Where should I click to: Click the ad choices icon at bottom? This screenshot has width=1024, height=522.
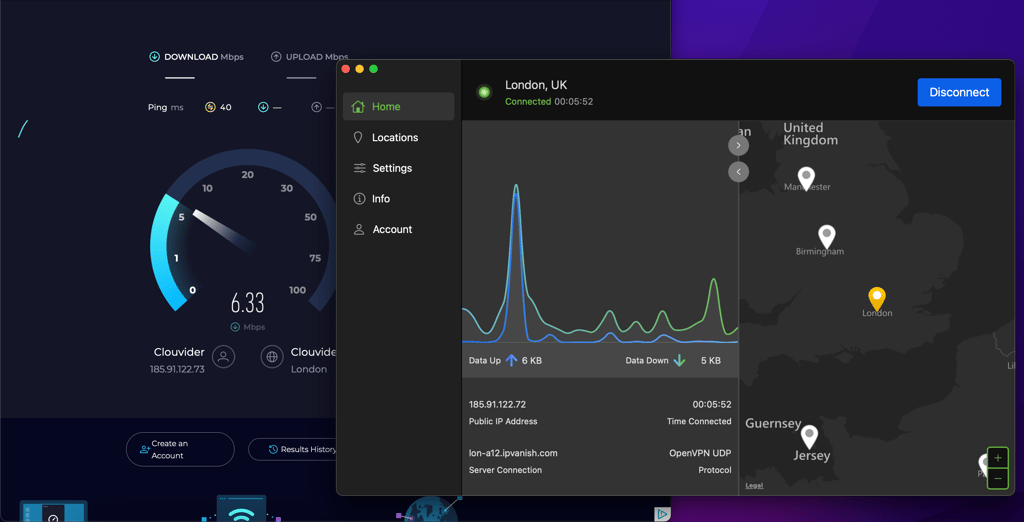pos(662,515)
